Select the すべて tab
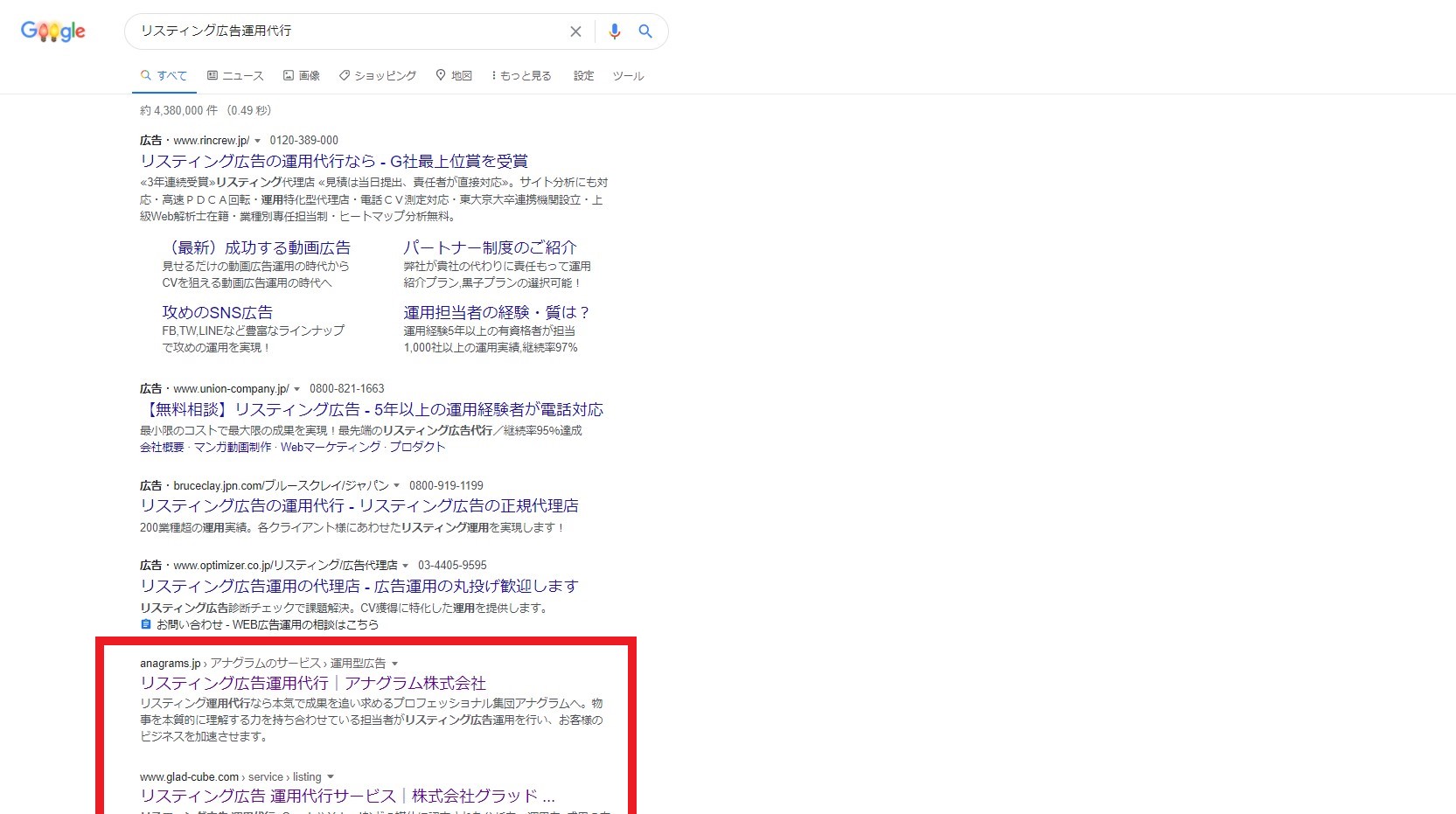The image size is (1456, 814). click(x=164, y=76)
